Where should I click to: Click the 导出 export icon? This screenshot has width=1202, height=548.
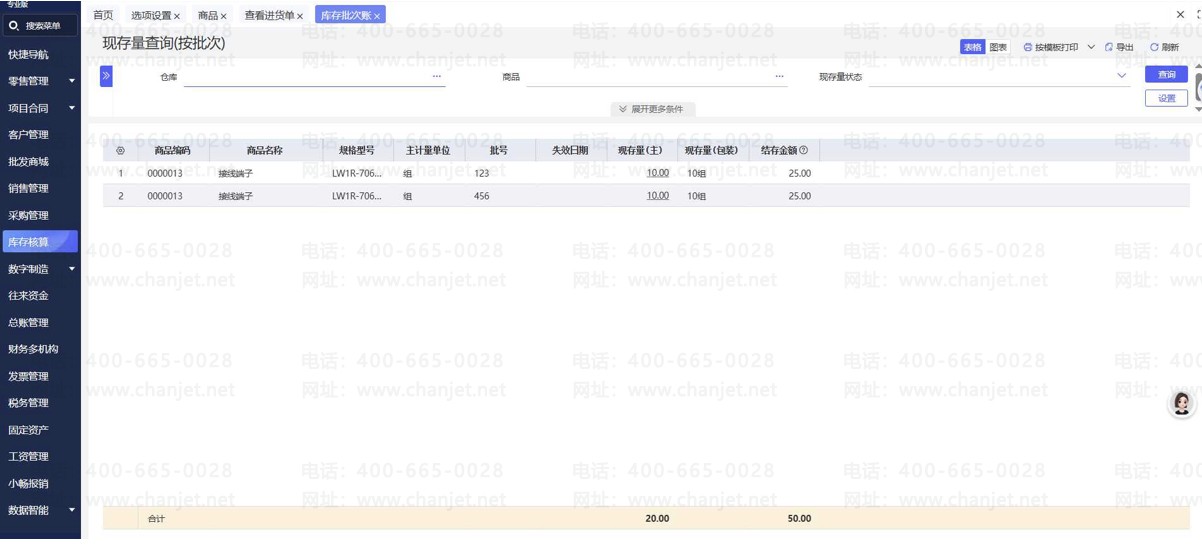(x=1109, y=48)
